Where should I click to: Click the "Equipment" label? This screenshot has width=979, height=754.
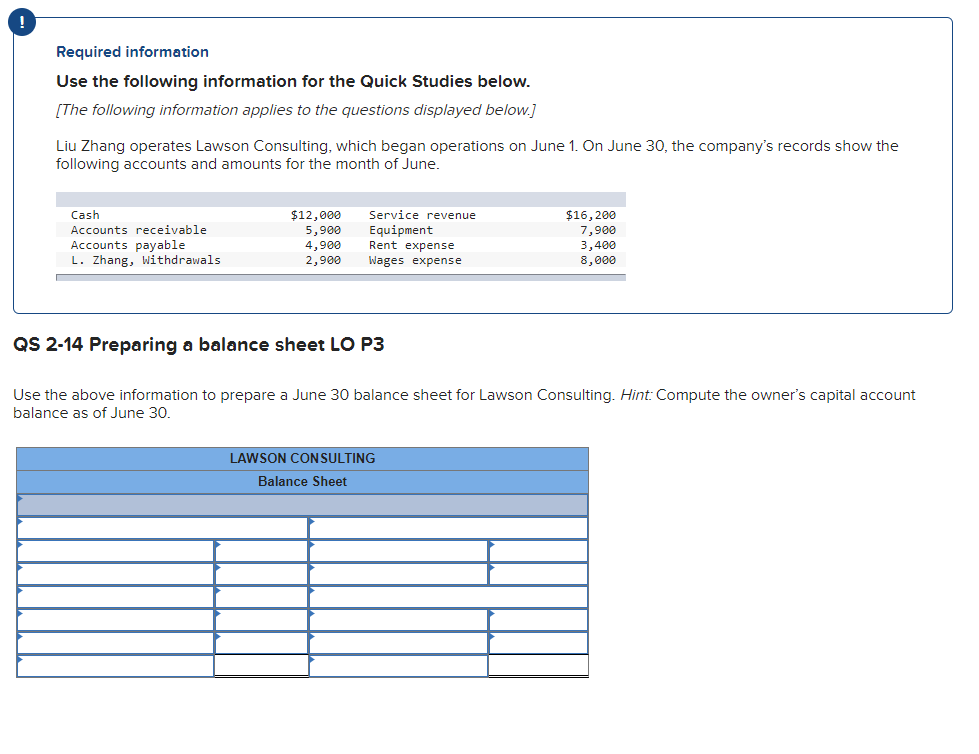point(400,230)
